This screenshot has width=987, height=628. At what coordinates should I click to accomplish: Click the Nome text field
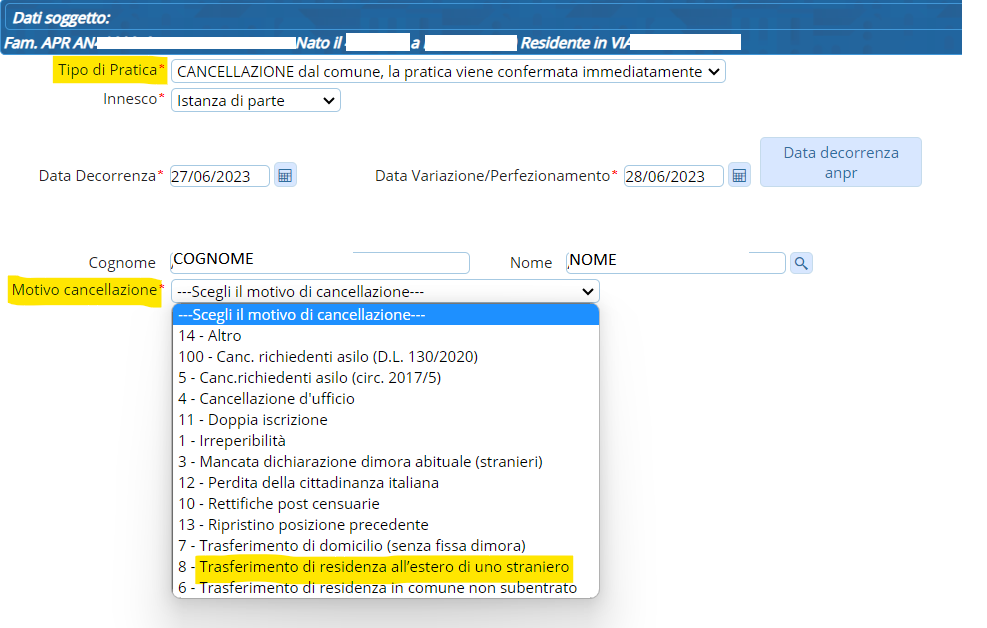pos(675,262)
